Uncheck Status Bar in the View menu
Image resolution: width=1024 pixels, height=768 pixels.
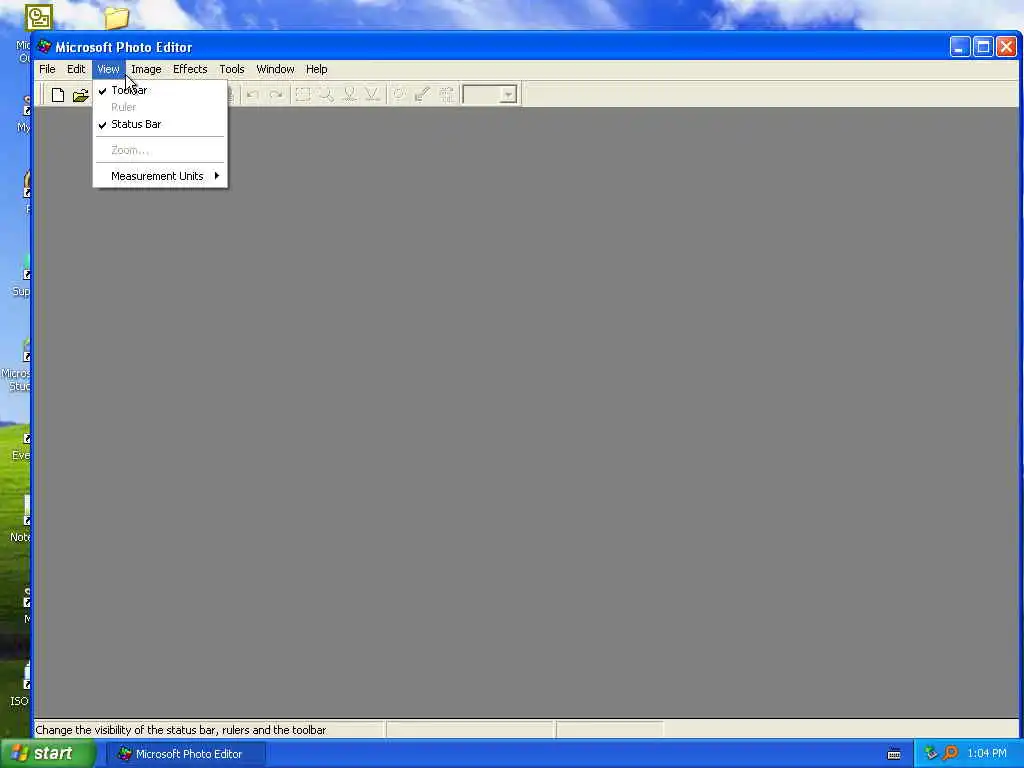pos(161,124)
